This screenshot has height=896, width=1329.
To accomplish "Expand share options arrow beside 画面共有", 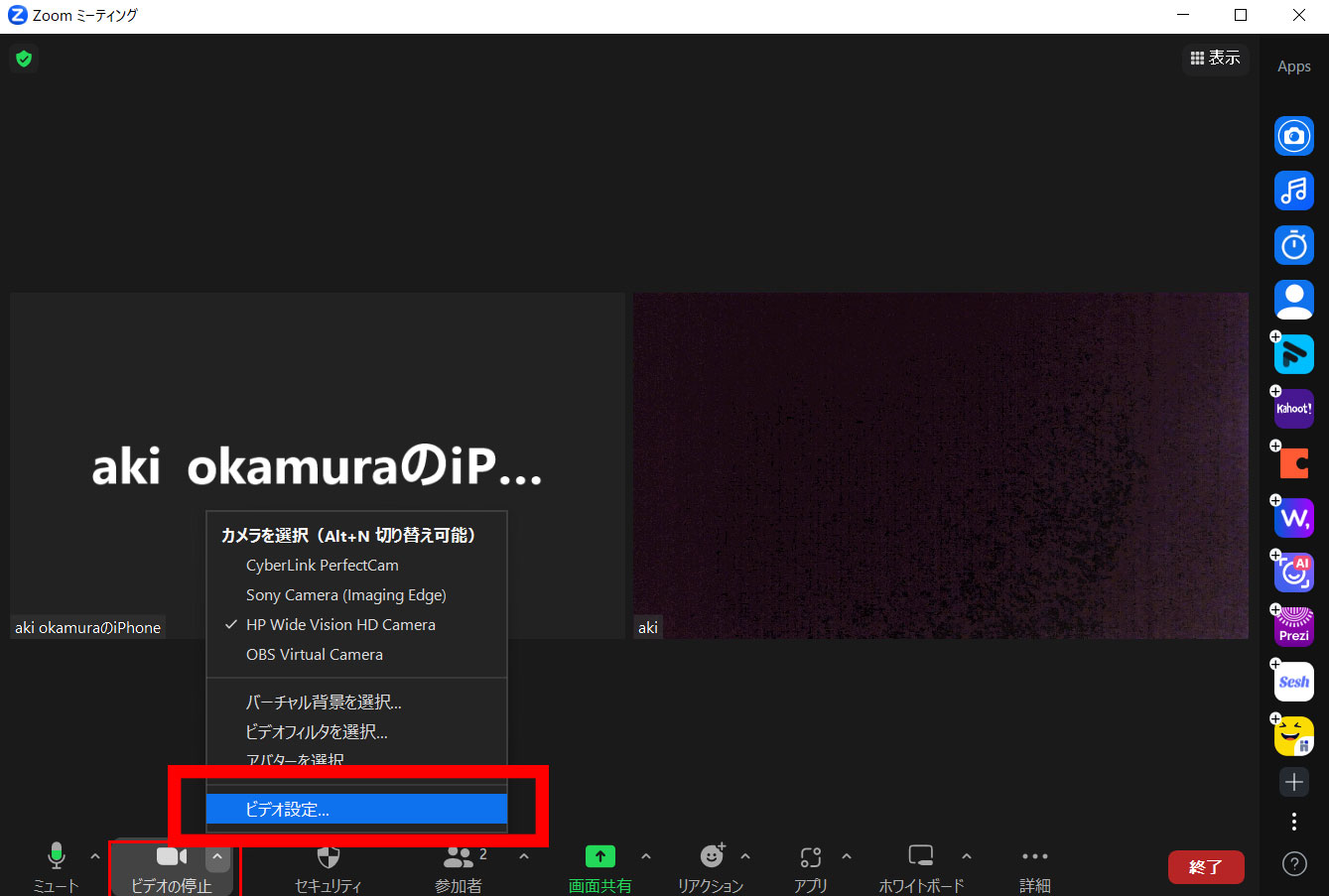I will tap(646, 856).
